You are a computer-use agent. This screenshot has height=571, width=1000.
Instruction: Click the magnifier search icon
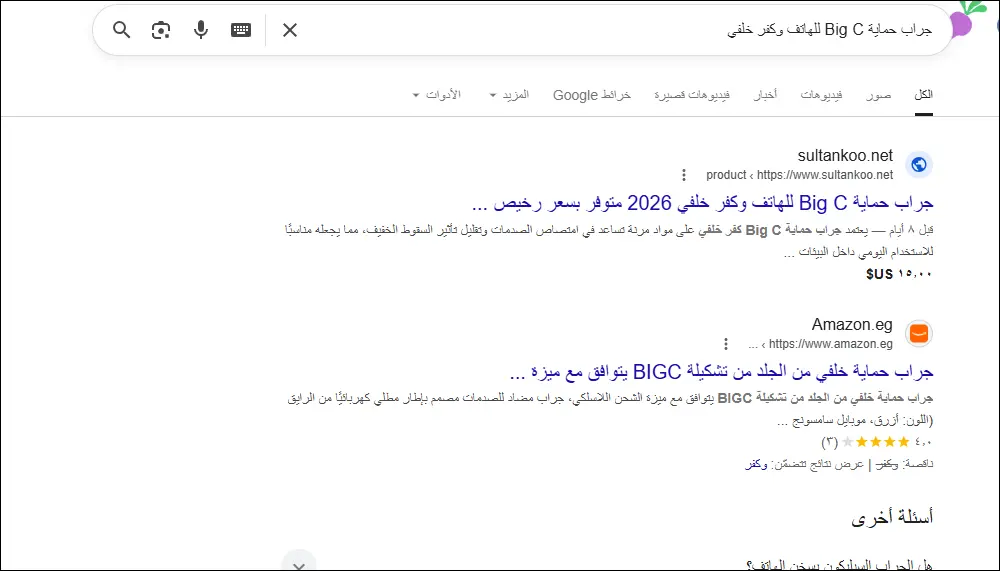121,30
